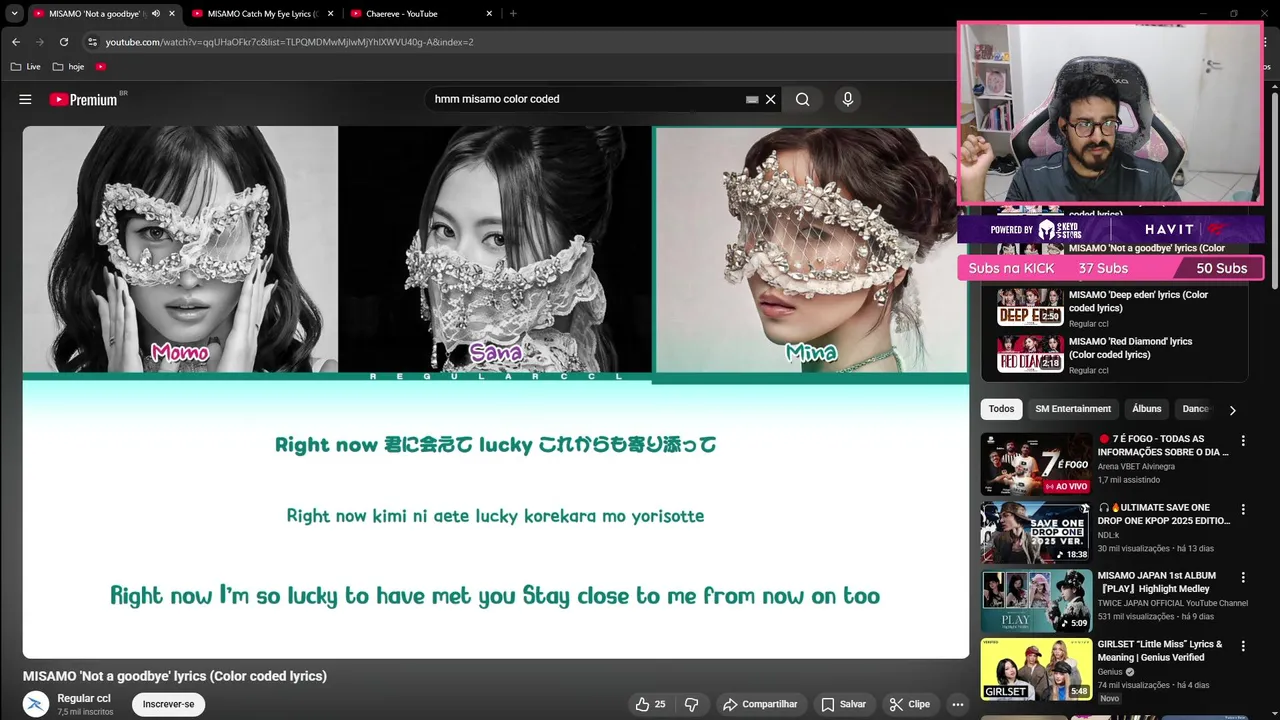This screenshot has height=720, width=1280.
Task: Save video with Salvar button
Action: click(843, 704)
